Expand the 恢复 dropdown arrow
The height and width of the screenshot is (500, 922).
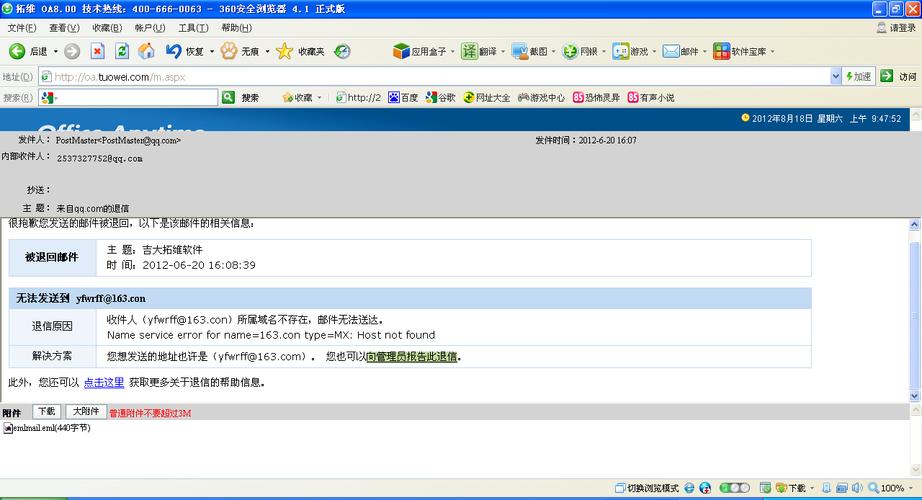click(x=212, y=52)
